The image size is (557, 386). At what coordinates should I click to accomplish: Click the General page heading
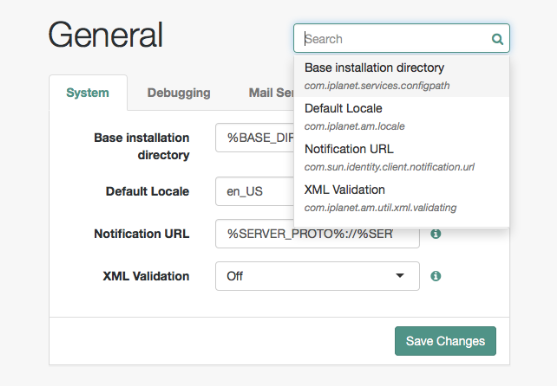106,35
